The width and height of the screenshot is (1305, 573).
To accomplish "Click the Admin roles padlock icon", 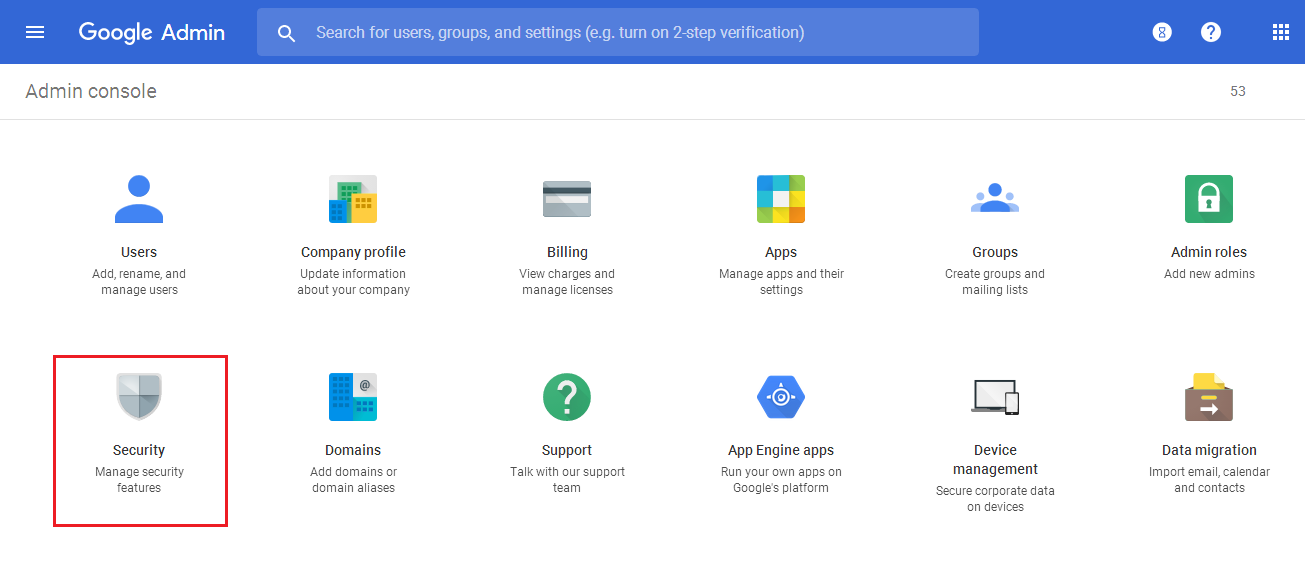I will click(1209, 199).
